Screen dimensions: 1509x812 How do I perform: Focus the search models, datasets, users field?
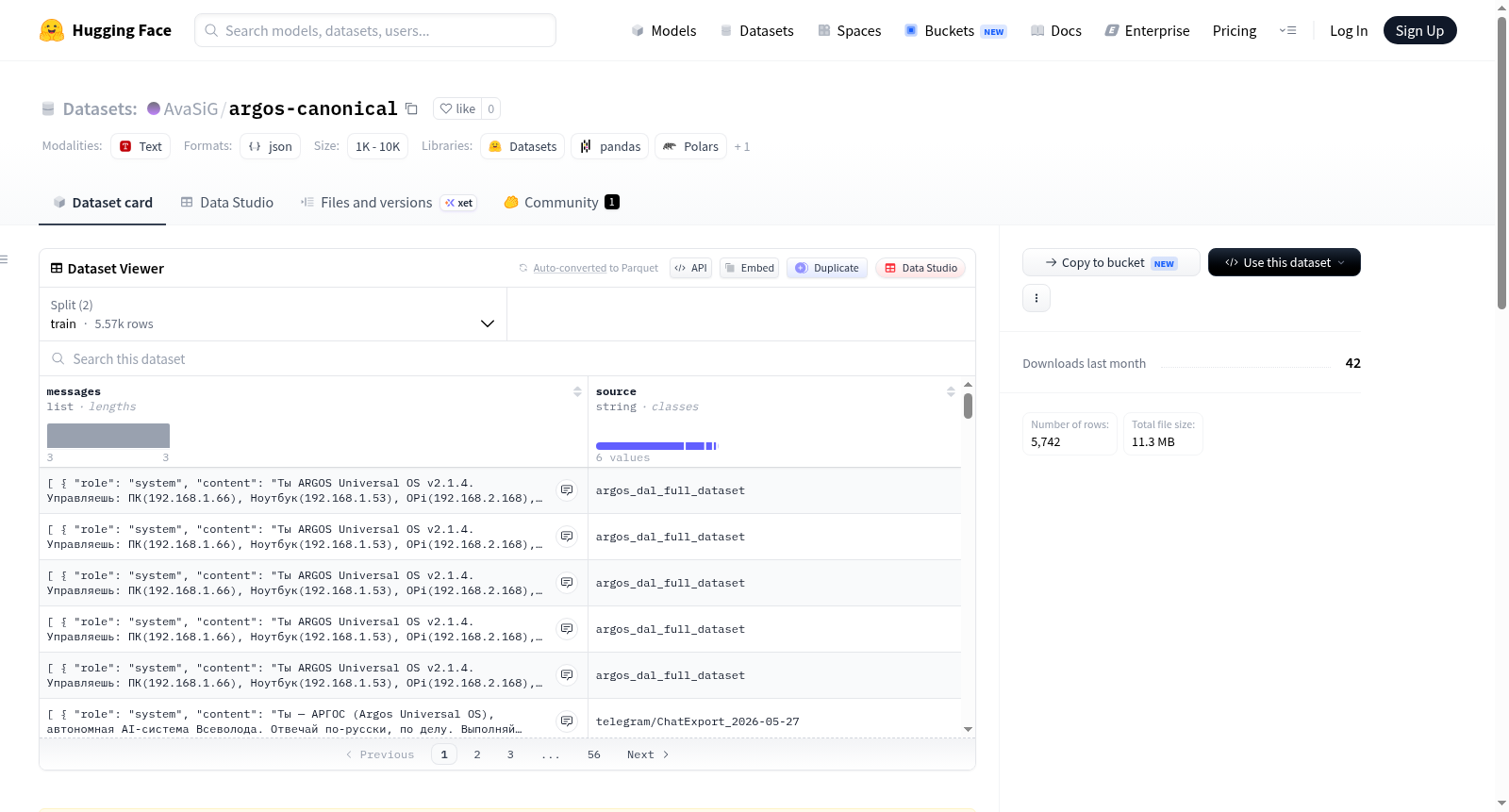pyautogui.click(x=375, y=30)
